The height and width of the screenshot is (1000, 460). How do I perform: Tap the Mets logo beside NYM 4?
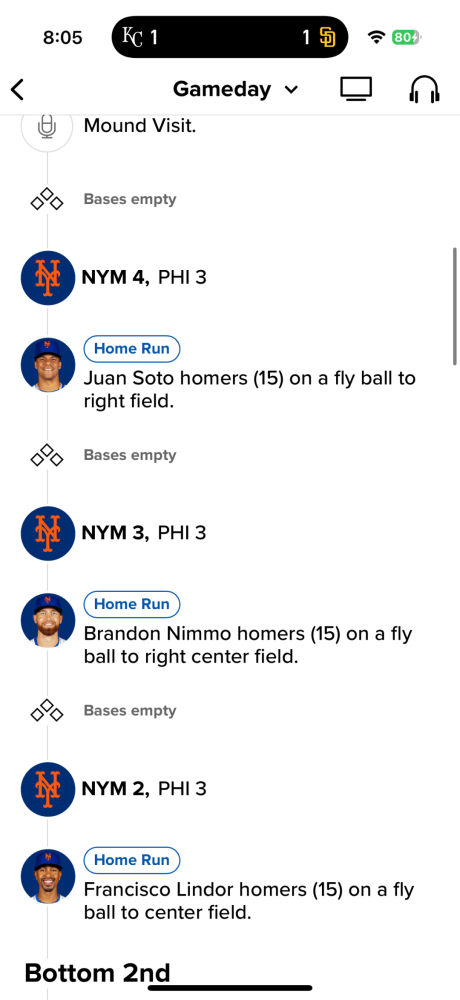[x=48, y=277]
